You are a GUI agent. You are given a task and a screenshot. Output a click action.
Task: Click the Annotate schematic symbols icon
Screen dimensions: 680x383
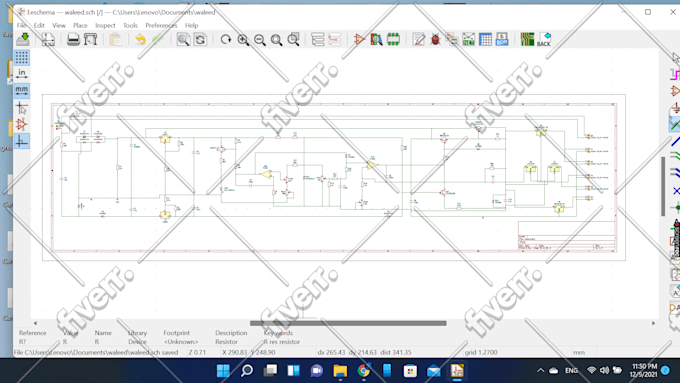coord(418,39)
